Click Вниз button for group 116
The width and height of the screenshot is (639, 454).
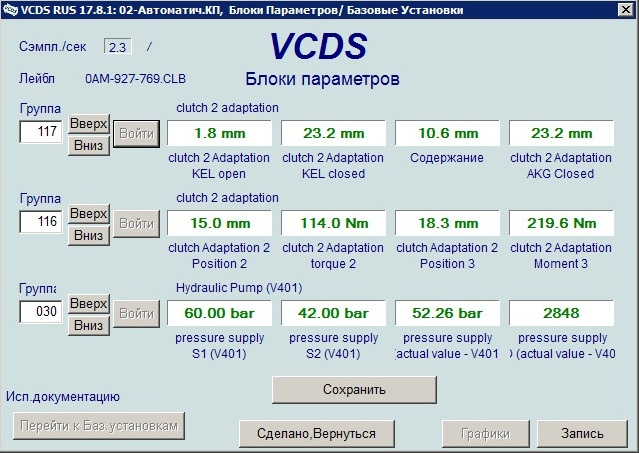[88, 236]
